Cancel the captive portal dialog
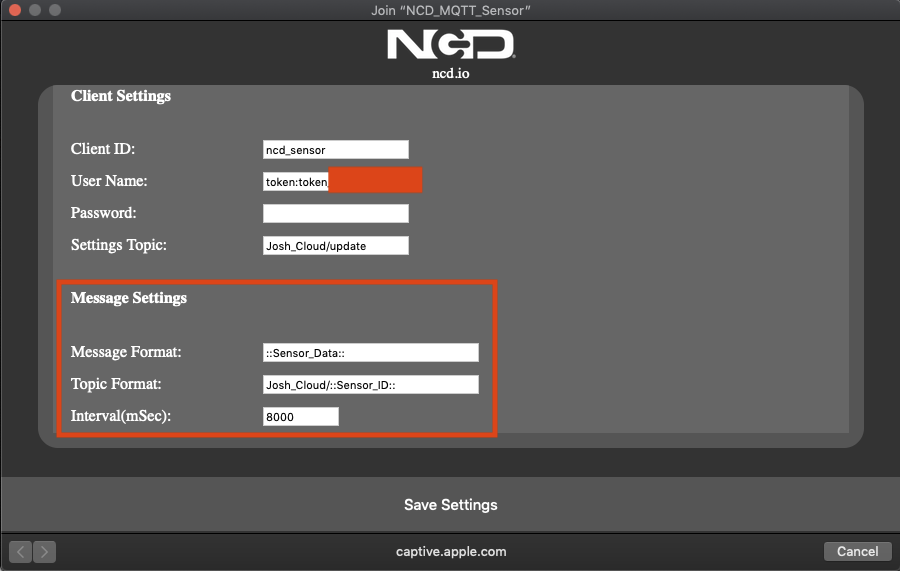The image size is (900, 571). (x=858, y=551)
